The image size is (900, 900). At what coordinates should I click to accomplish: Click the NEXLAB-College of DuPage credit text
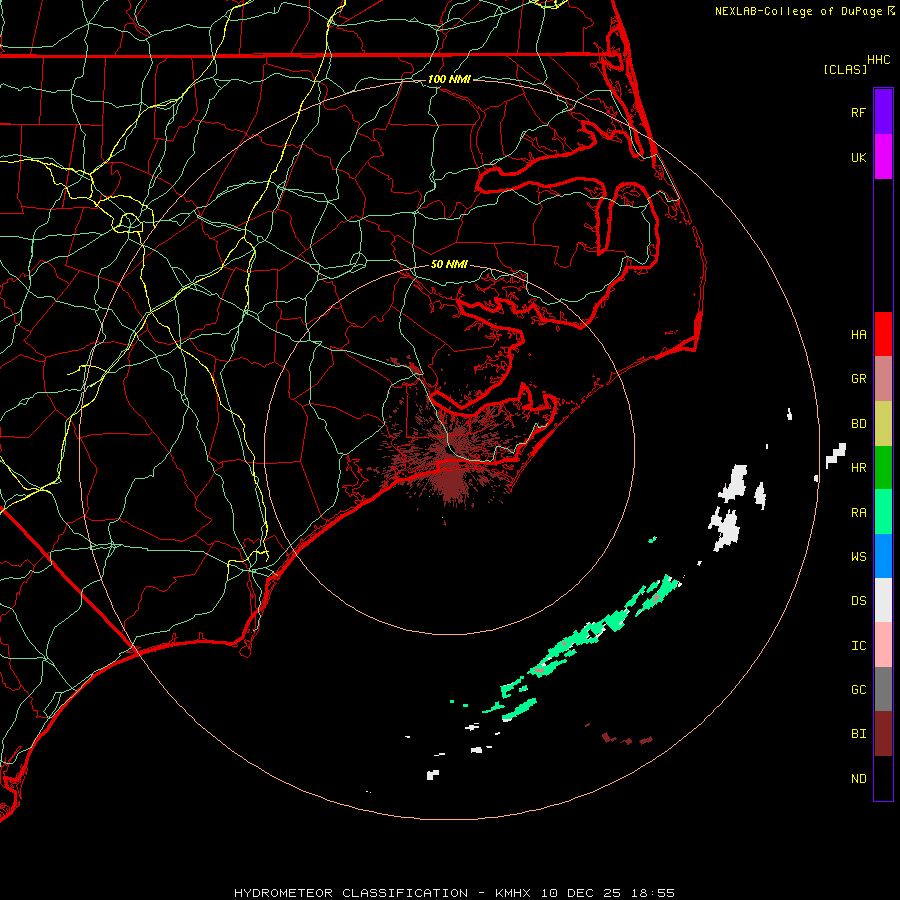click(x=798, y=11)
